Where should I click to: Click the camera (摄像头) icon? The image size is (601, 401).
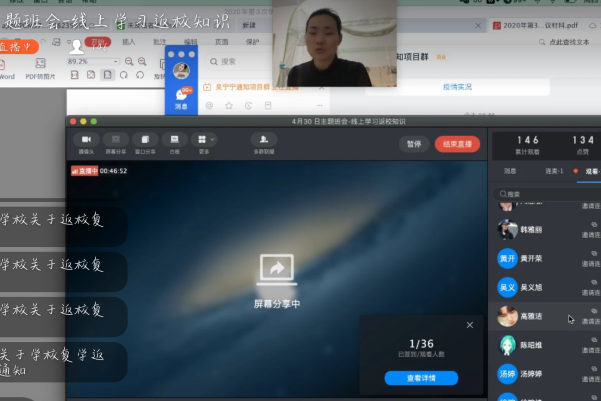tap(86, 140)
